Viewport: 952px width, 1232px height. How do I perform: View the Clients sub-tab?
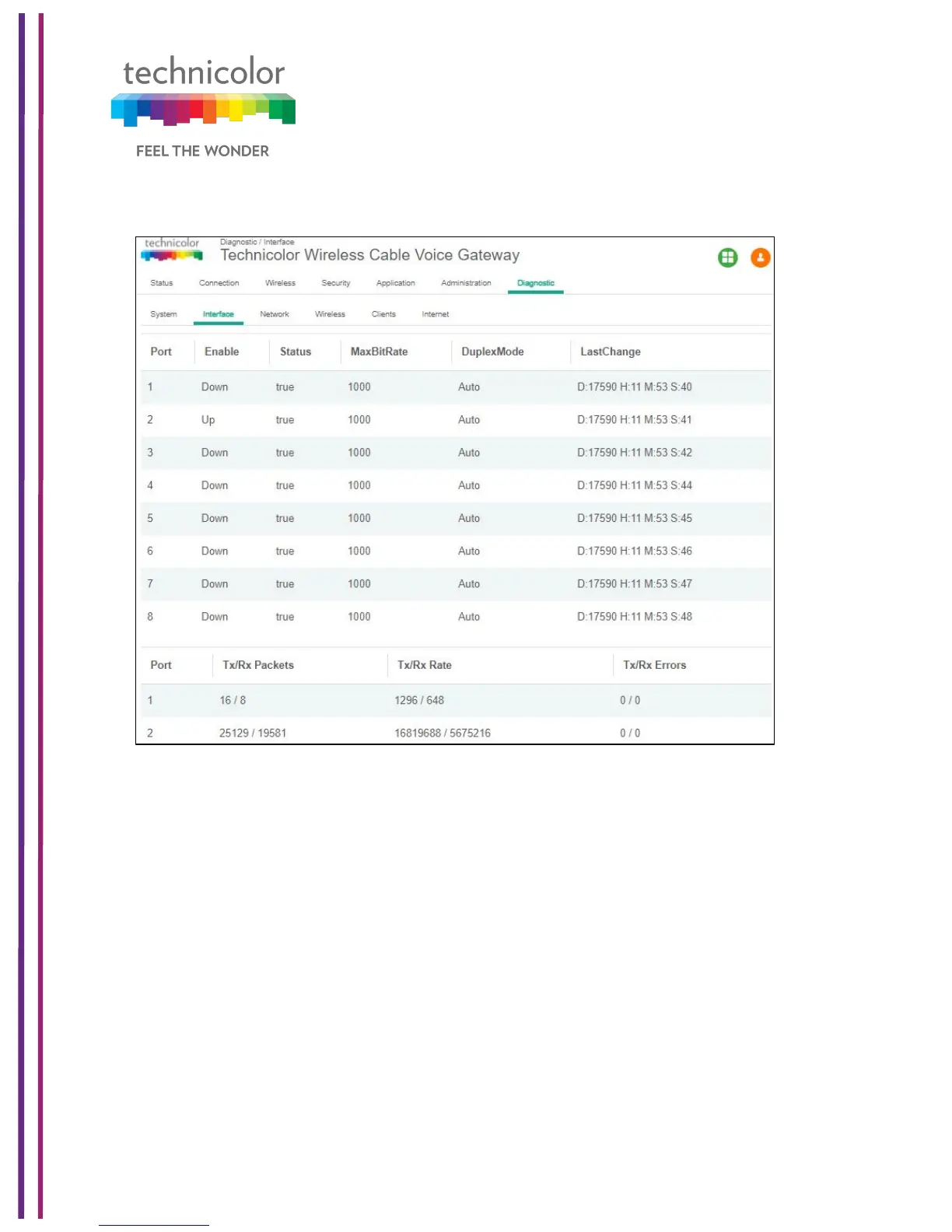pyautogui.click(x=383, y=314)
